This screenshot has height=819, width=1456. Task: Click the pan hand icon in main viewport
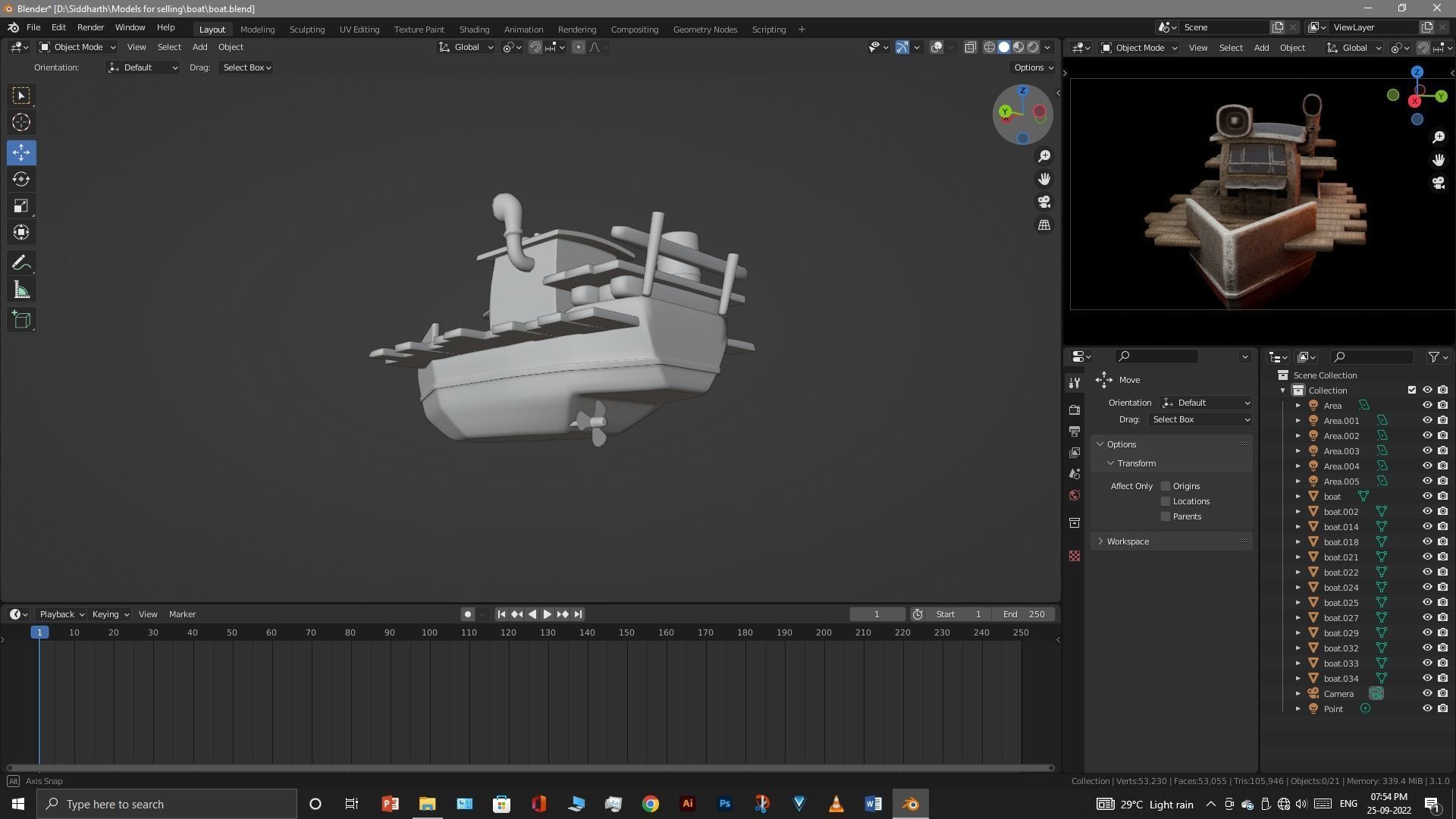point(1044,179)
